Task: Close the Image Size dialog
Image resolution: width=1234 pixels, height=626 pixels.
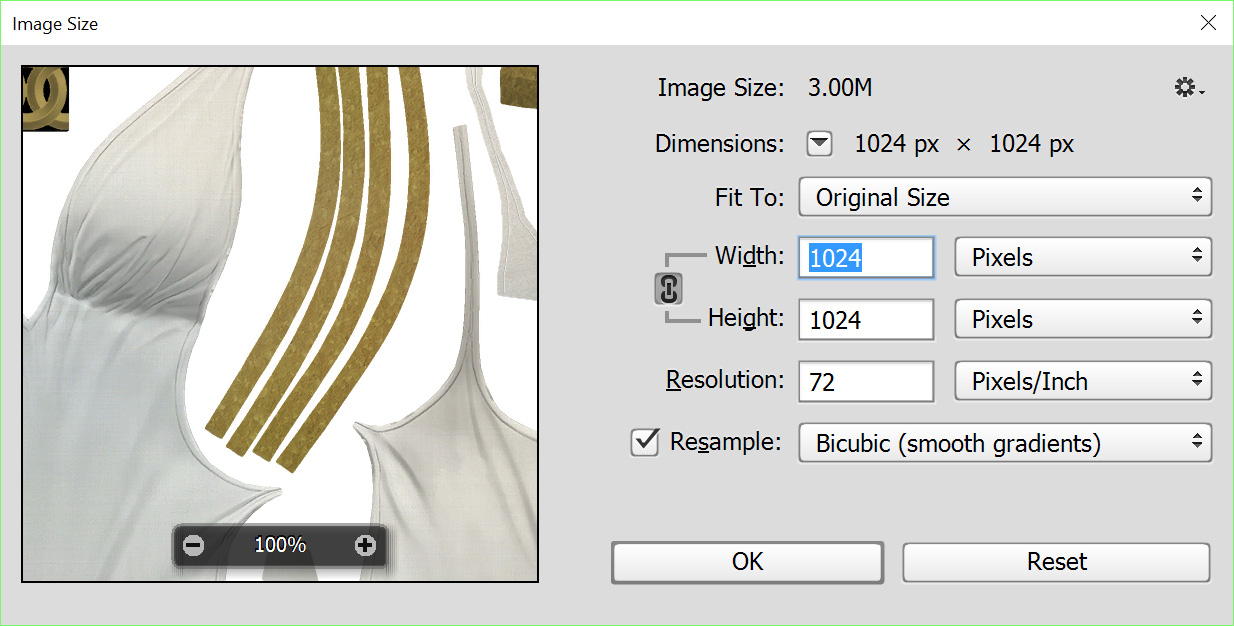Action: coord(1208,23)
